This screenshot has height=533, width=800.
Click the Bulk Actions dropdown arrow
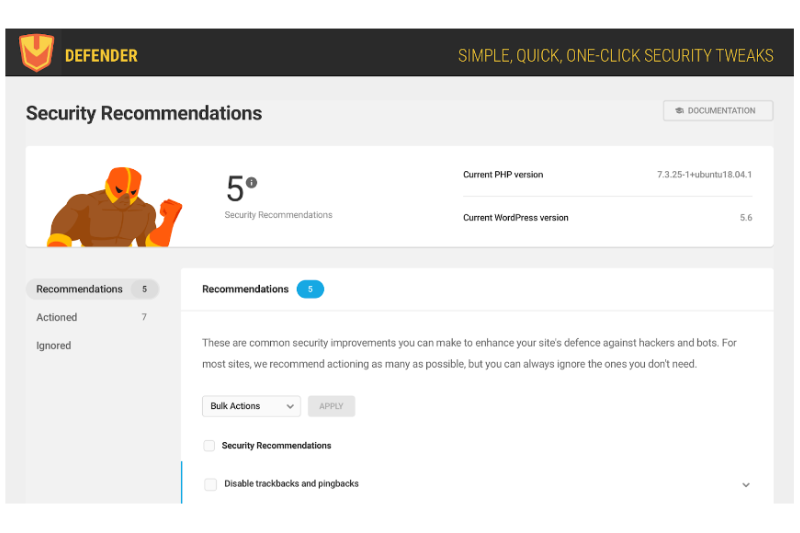click(290, 407)
